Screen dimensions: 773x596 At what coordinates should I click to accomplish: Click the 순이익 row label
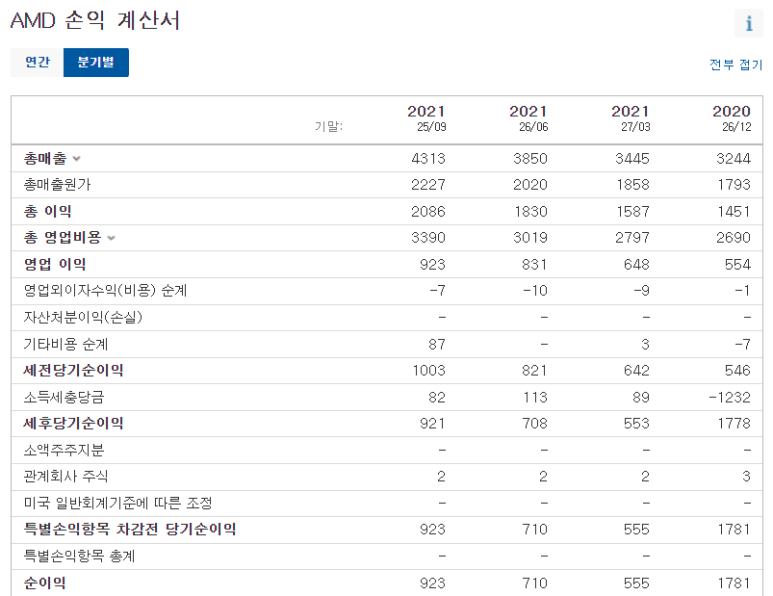[45, 583]
